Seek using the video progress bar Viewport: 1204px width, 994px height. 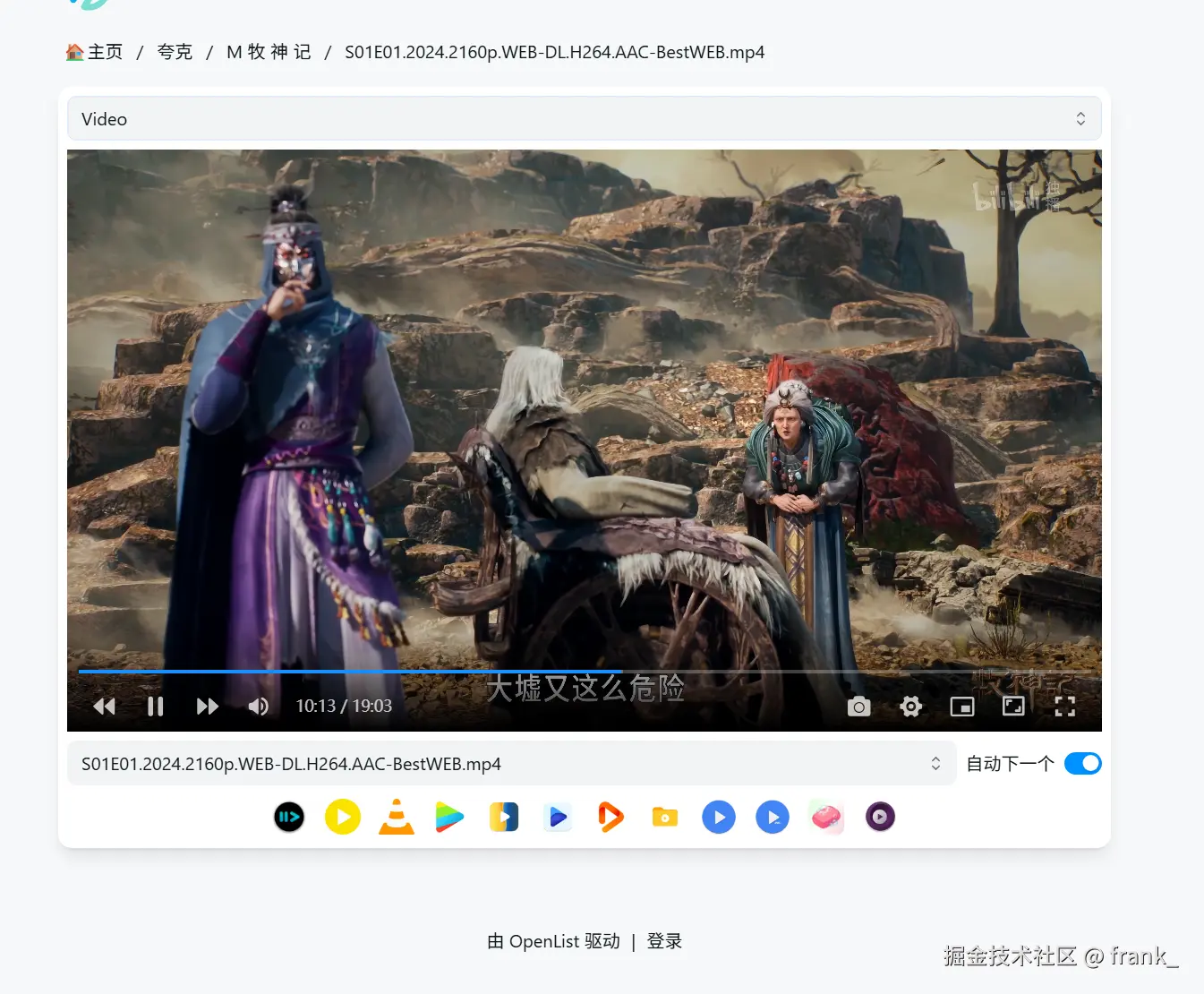(x=585, y=671)
